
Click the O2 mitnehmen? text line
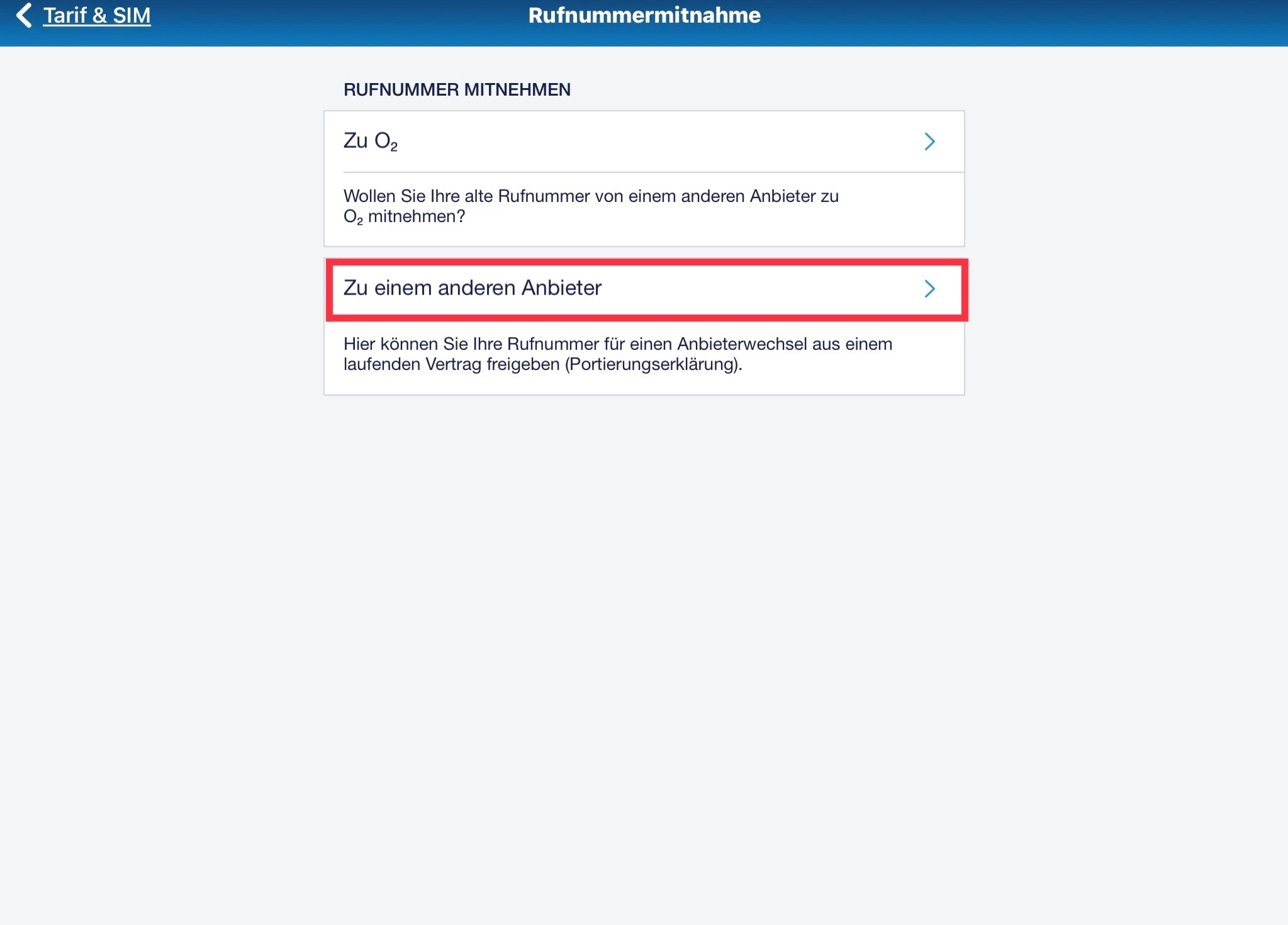point(404,216)
